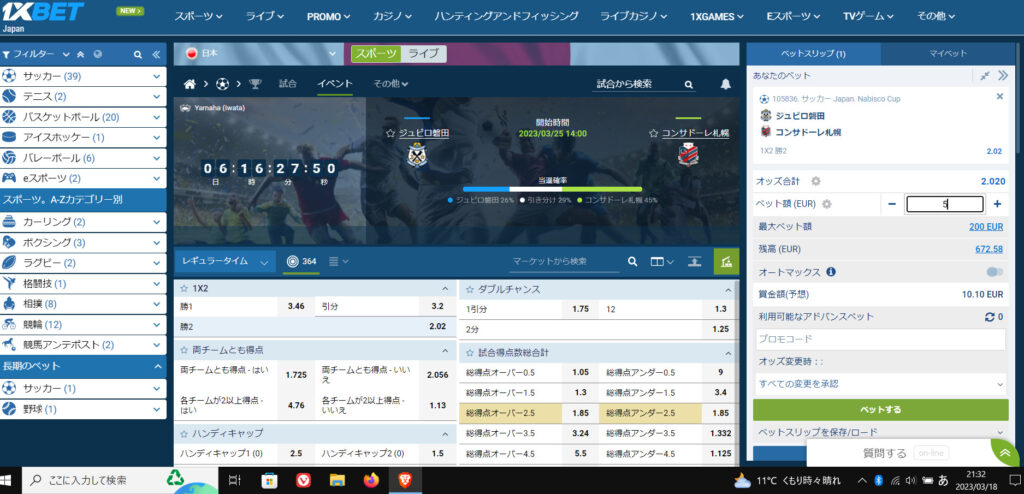
Task: Open Firefox from the taskbar
Action: tap(371, 481)
